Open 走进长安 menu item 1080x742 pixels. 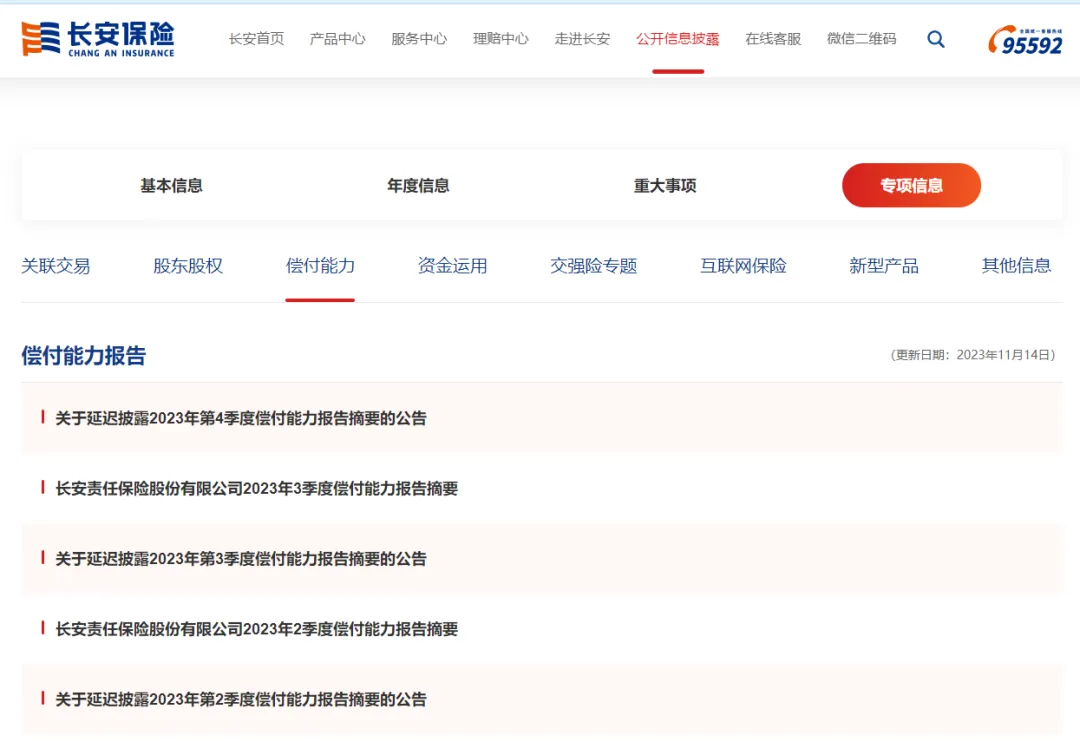[582, 39]
